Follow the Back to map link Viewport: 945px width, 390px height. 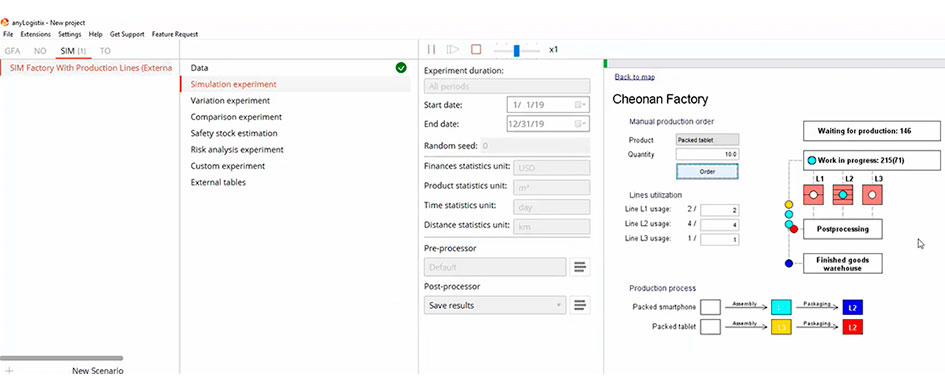click(x=635, y=77)
